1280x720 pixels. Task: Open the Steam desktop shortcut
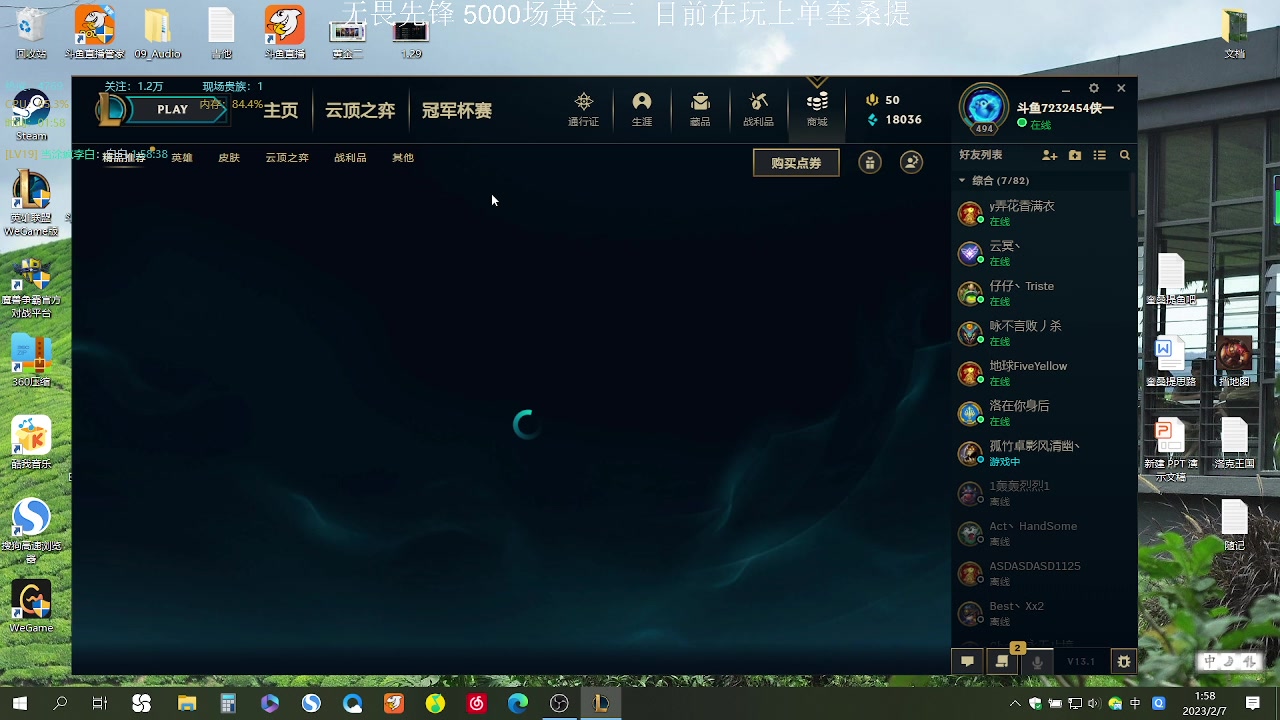pos(31,116)
